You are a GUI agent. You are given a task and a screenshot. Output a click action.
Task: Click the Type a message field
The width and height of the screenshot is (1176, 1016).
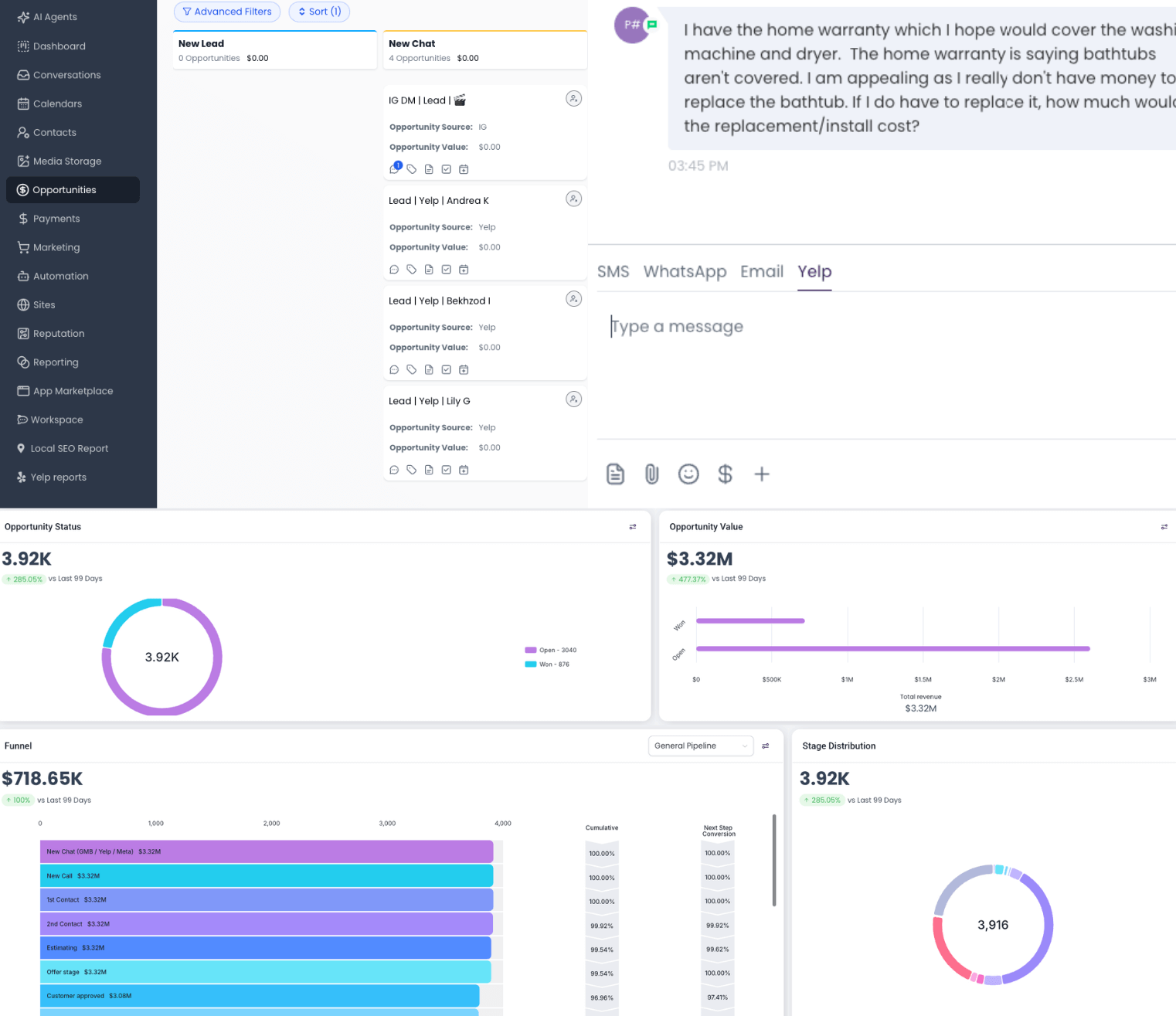[x=850, y=327]
